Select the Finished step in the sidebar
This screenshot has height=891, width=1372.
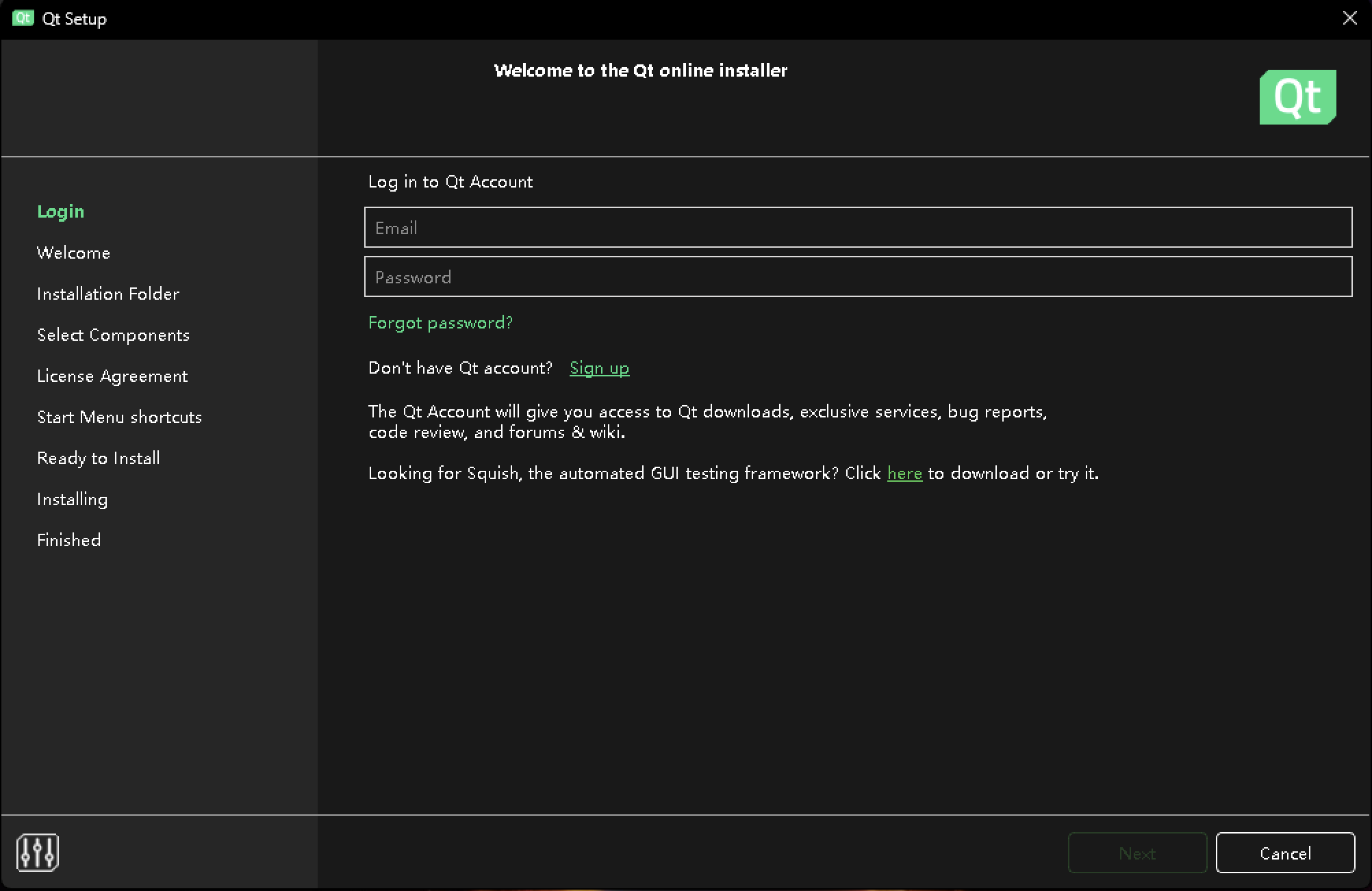pyautogui.click(x=68, y=539)
